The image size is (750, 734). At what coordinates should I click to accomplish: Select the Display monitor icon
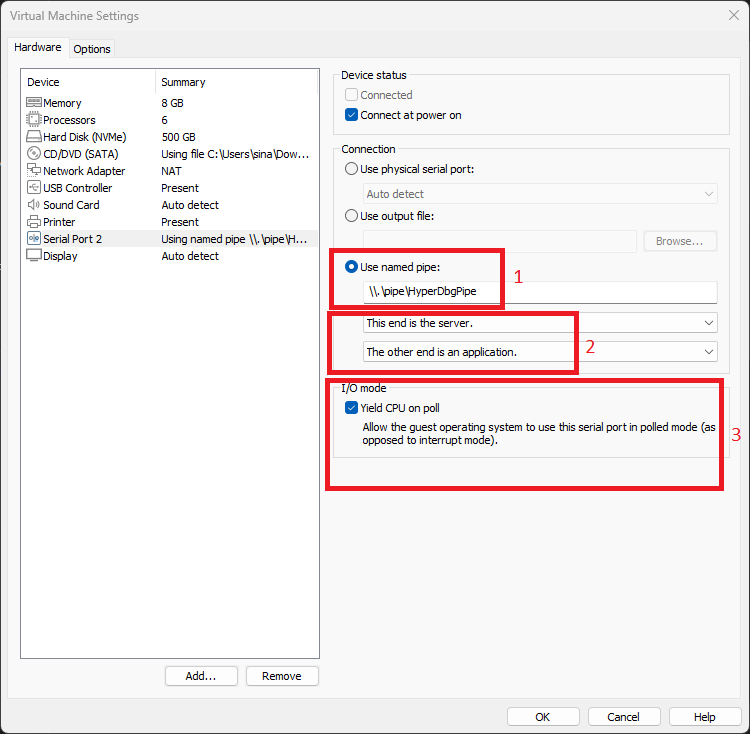(x=33, y=255)
